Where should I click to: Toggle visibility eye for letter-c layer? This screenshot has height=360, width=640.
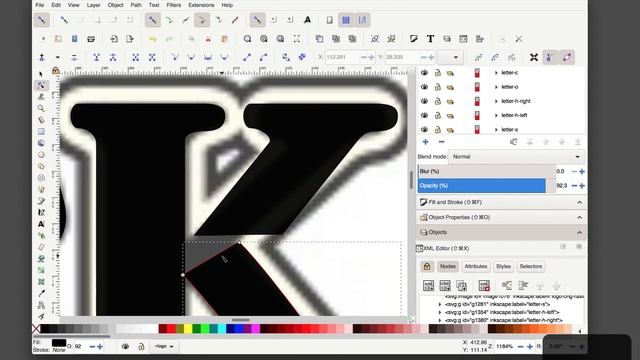pyautogui.click(x=424, y=73)
